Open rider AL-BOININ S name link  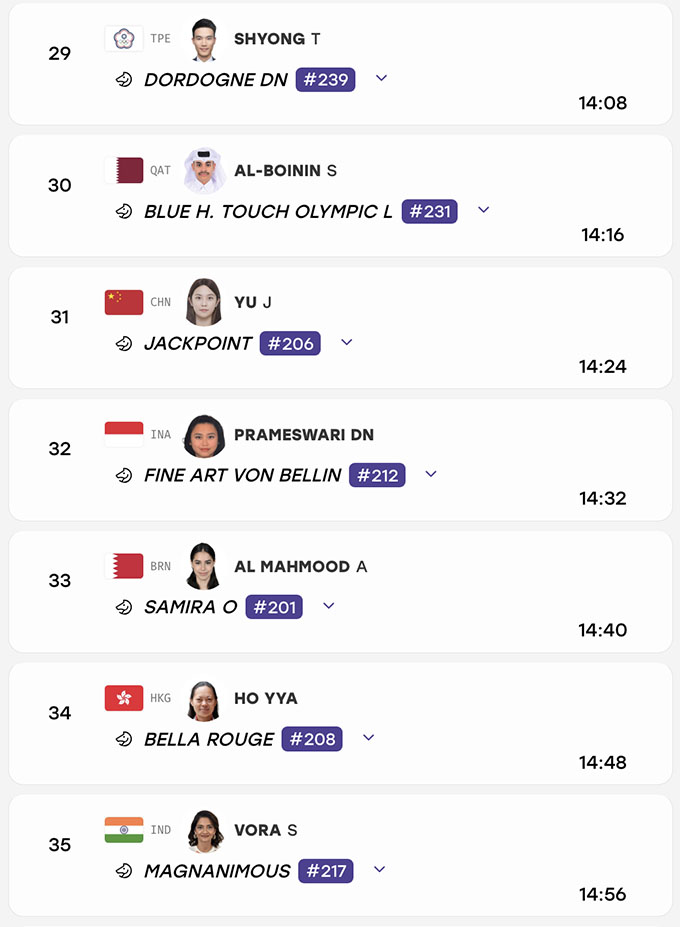point(285,171)
